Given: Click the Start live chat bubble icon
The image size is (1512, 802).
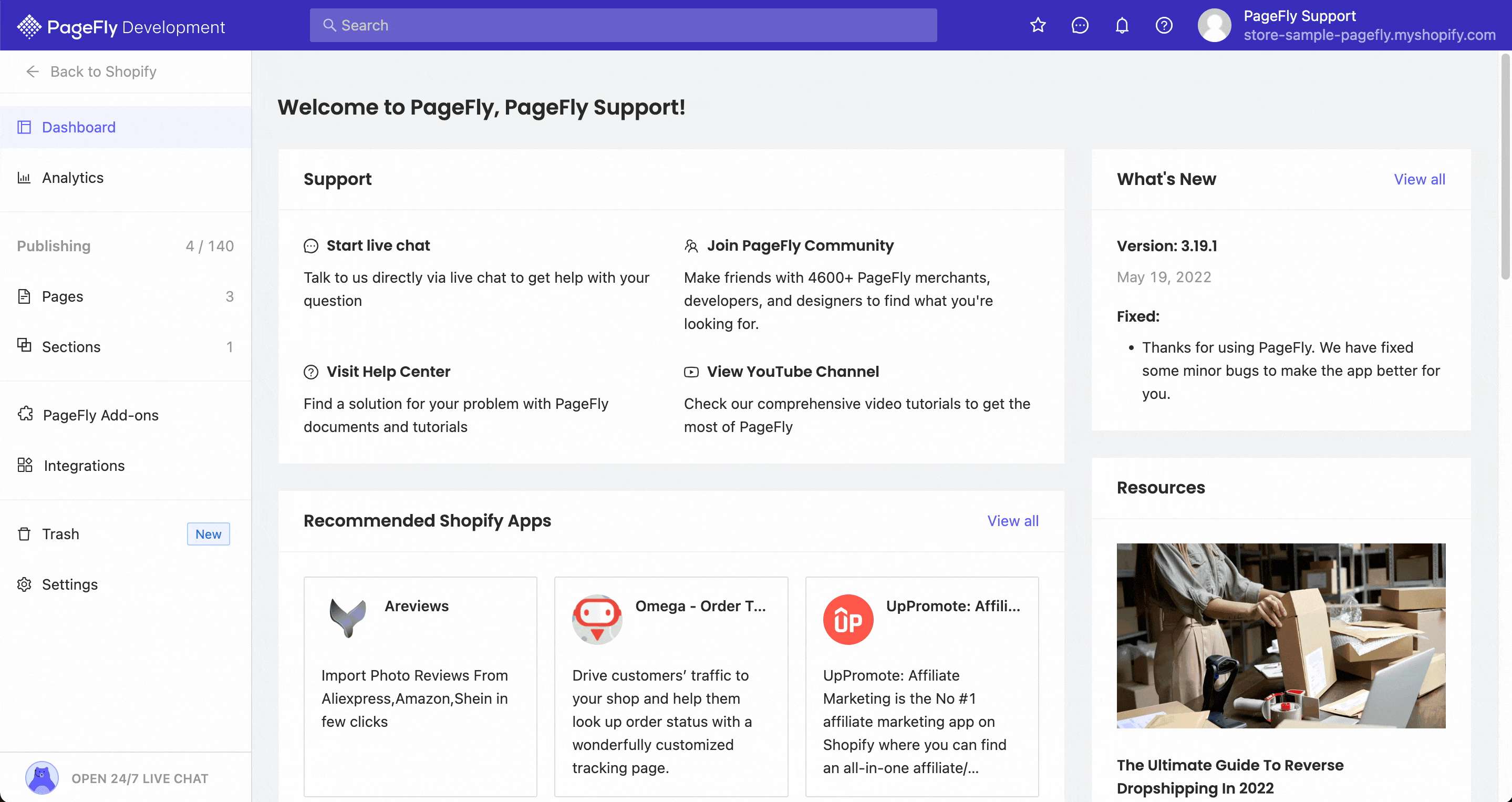Looking at the screenshot, I should (310, 246).
